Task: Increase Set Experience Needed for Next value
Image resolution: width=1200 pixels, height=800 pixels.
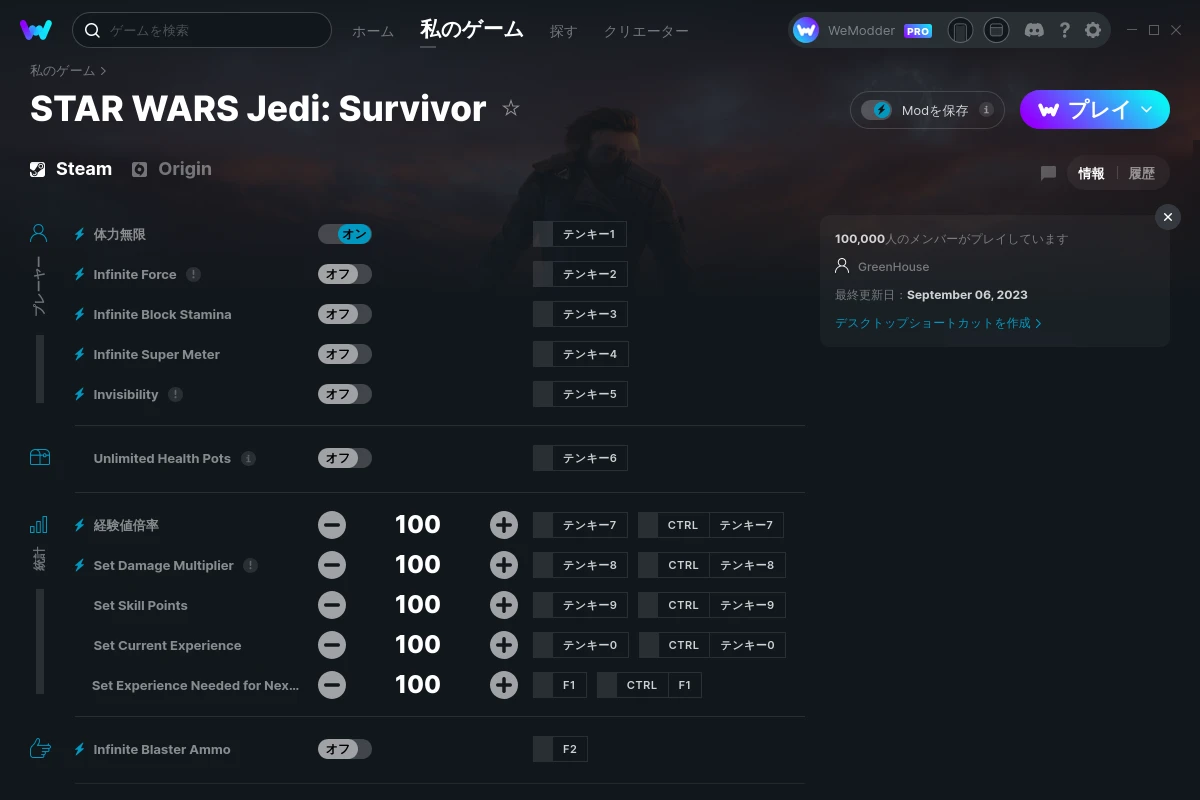Action: (x=504, y=685)
